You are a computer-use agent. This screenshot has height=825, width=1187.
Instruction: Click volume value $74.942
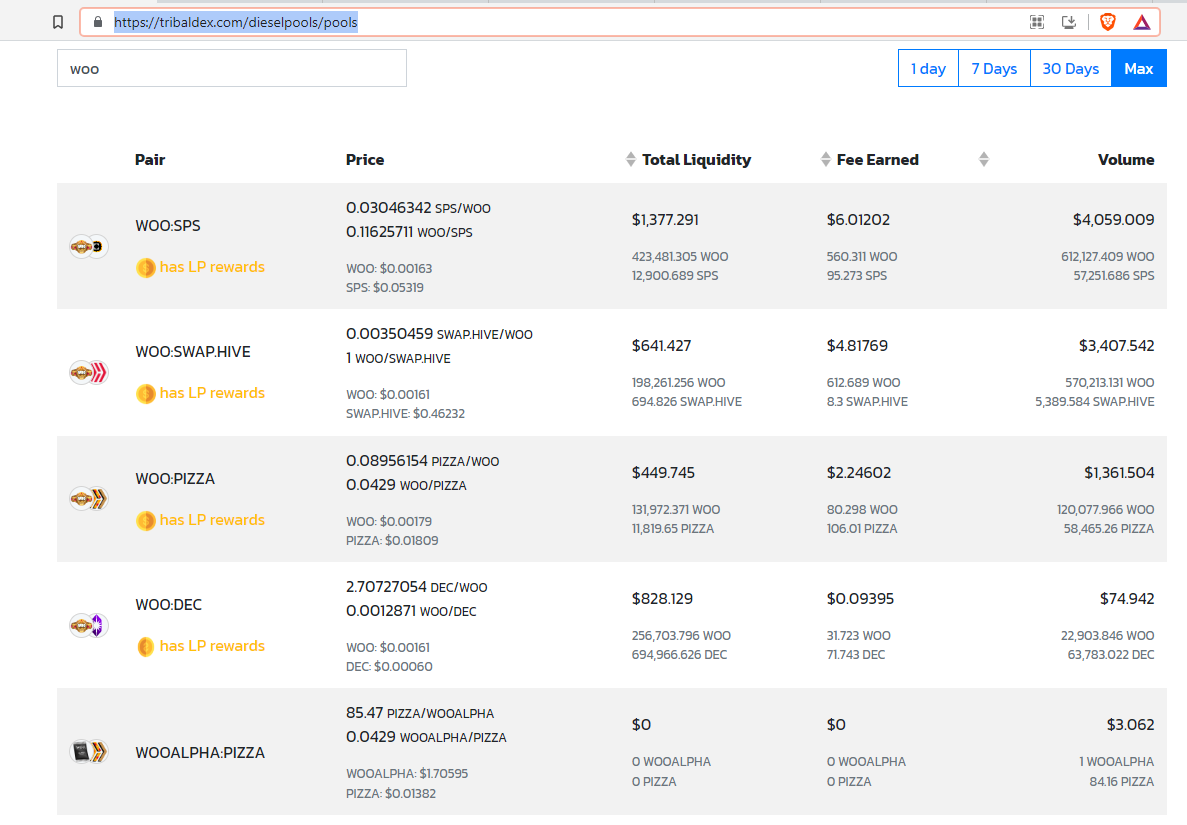click(1127, 599)
